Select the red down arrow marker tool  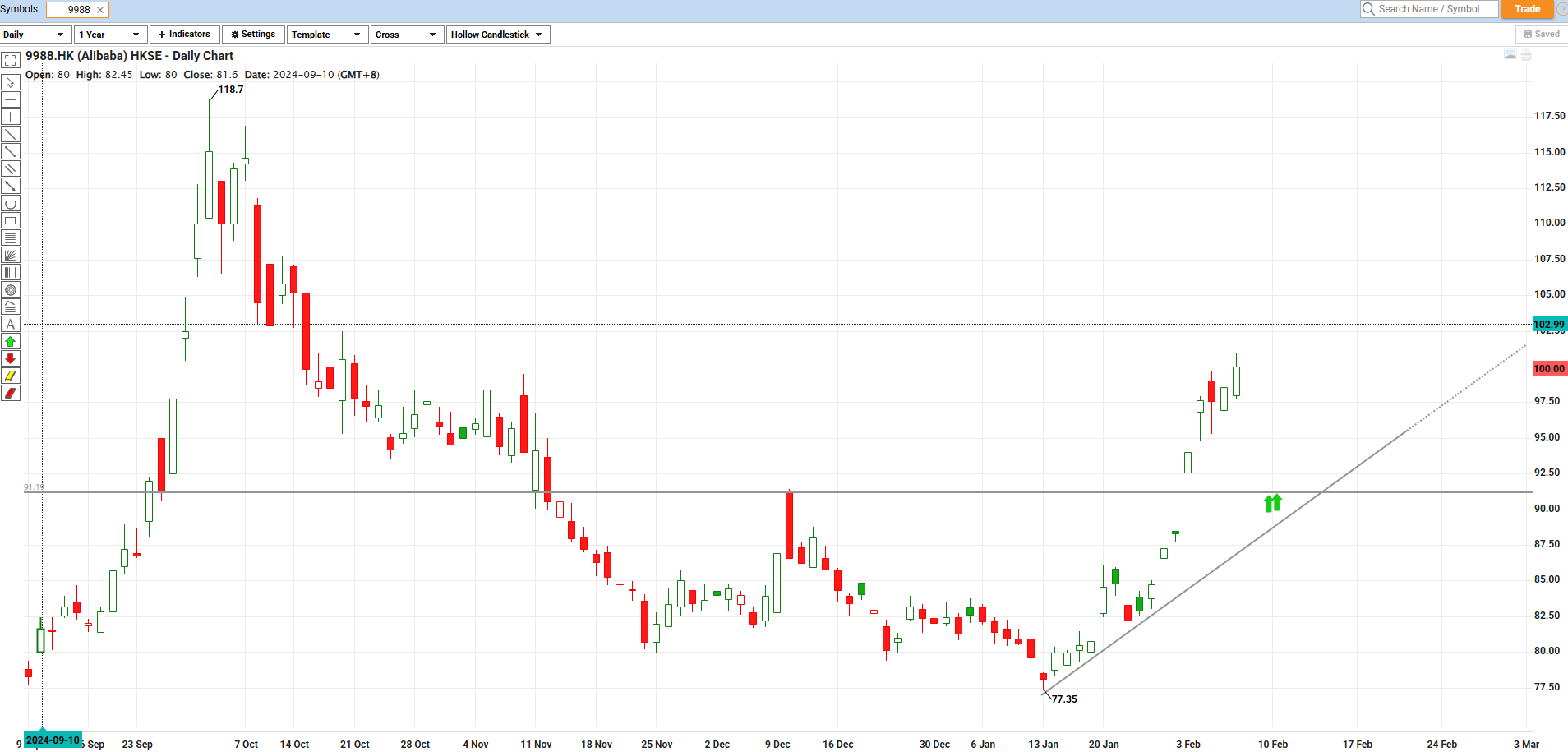(x=11, y=358)
